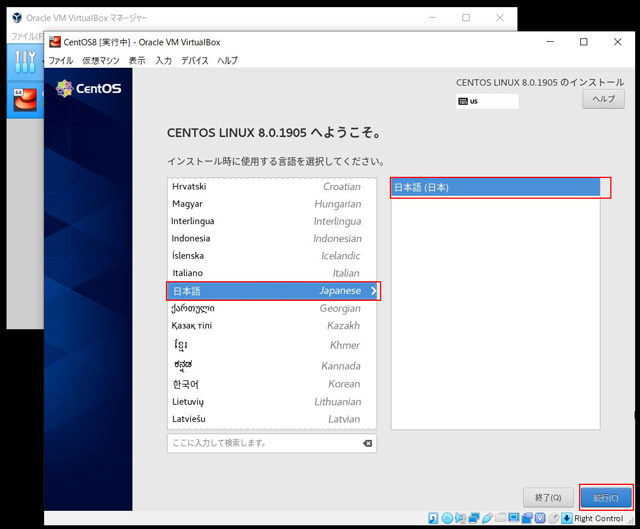The height and width of the screenshot is (529, 640).
Task: Click the CentOS logo in the sidebar
Action: pos(89,88)
